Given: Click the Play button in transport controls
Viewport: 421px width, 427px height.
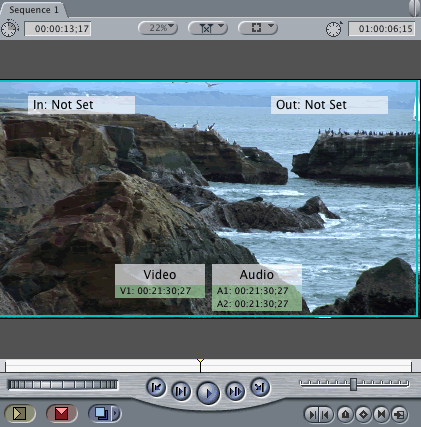Looking at the screenshot, I should coord(208,393).
